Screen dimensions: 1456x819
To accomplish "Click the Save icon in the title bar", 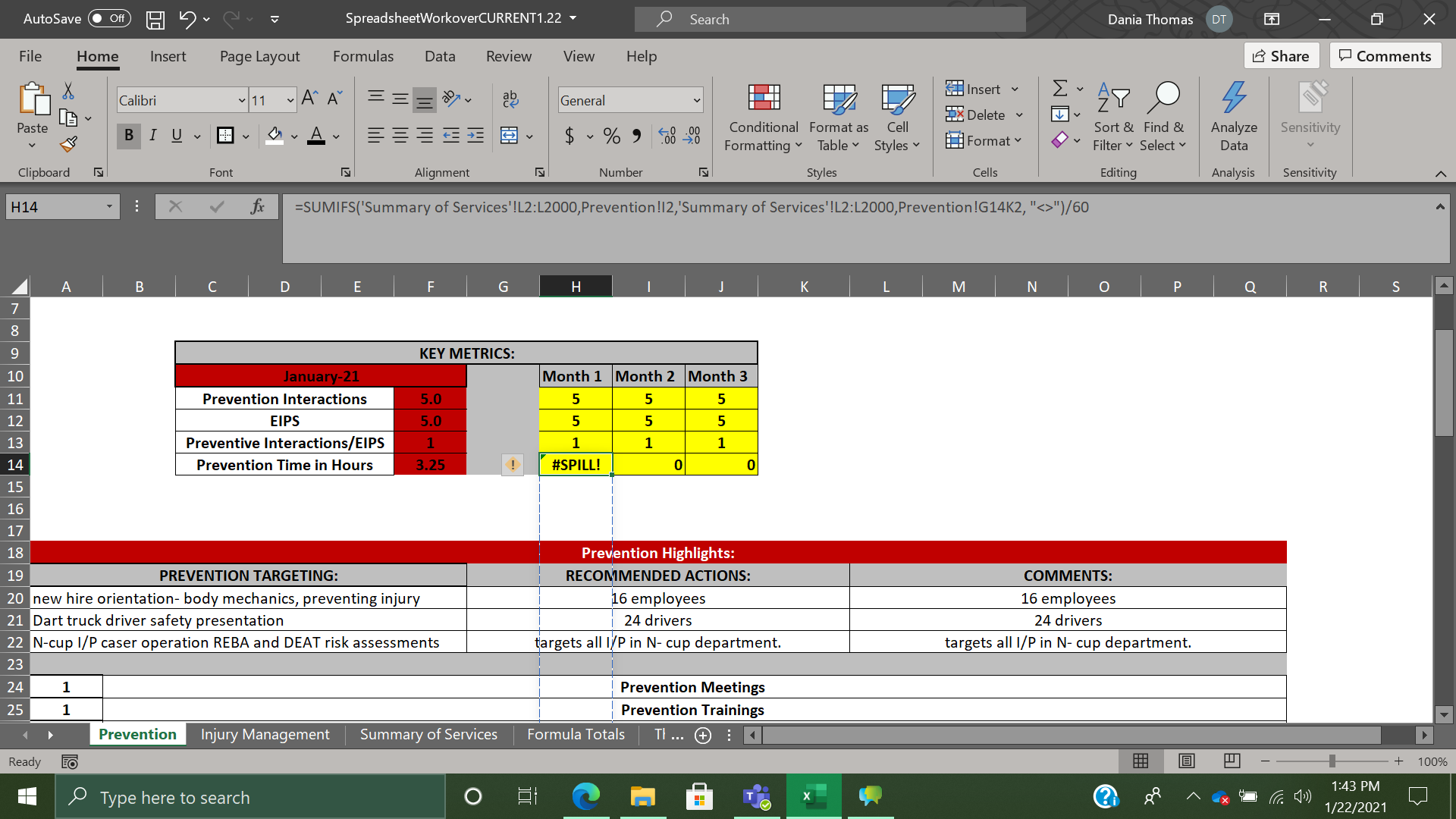I will pyautogui.click(x=155, y=20).
